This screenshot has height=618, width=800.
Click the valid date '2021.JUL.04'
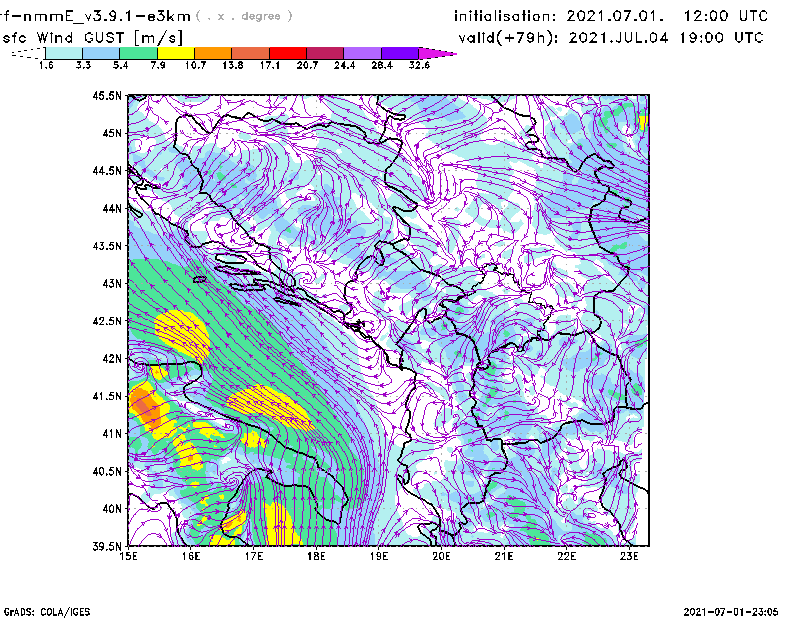tap(618, 38)
